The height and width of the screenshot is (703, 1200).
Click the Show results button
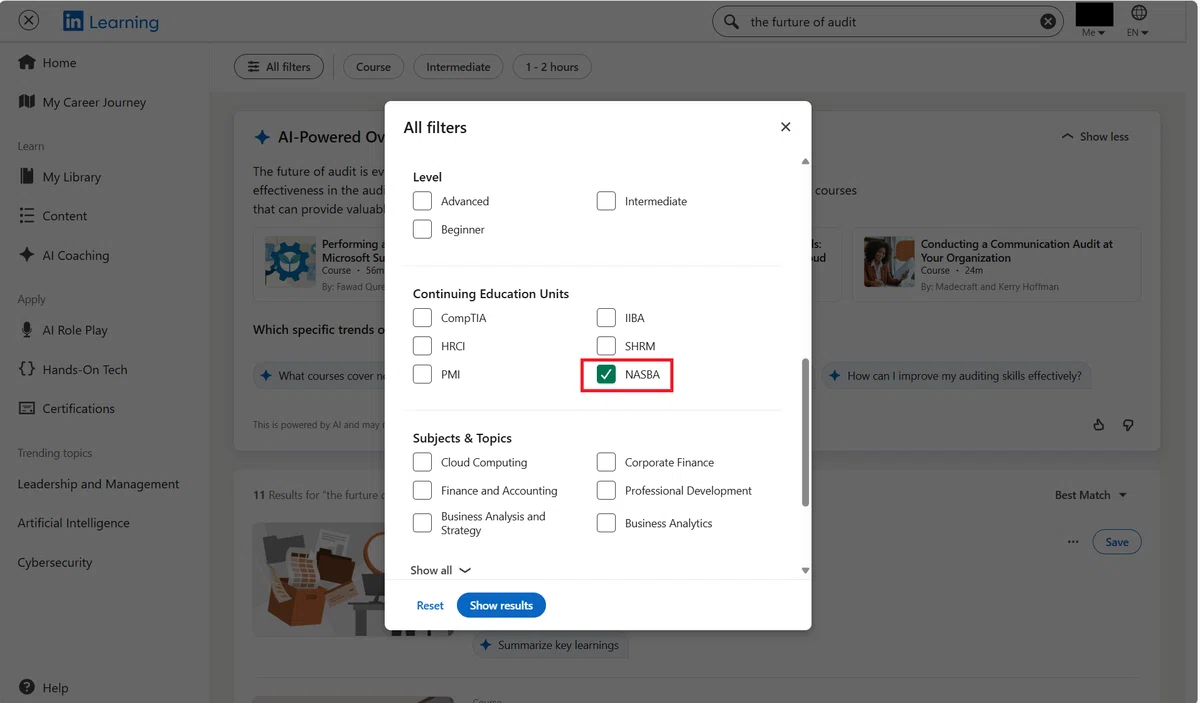click(x=501, y=605)
